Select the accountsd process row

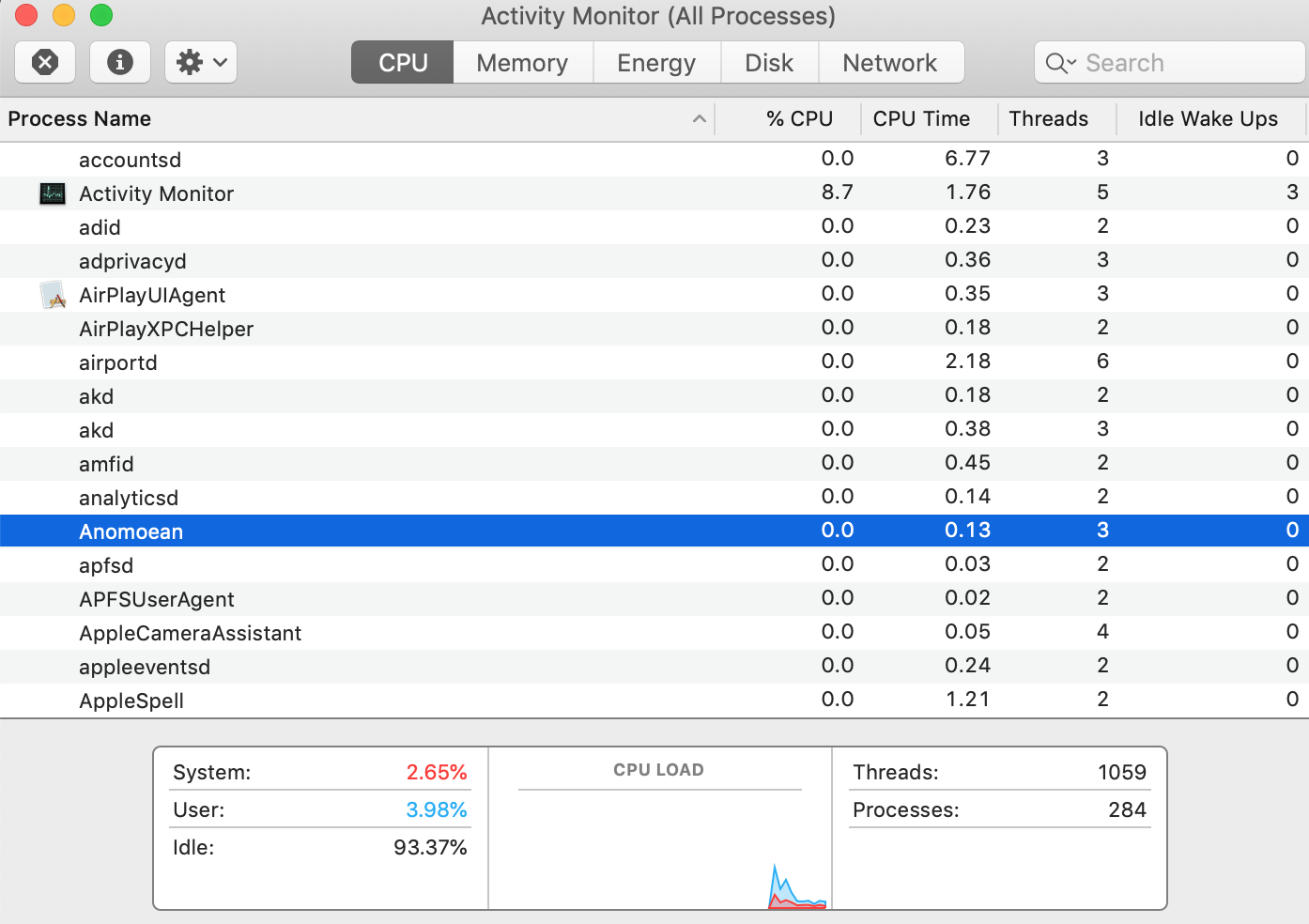(x=654, y=160)
